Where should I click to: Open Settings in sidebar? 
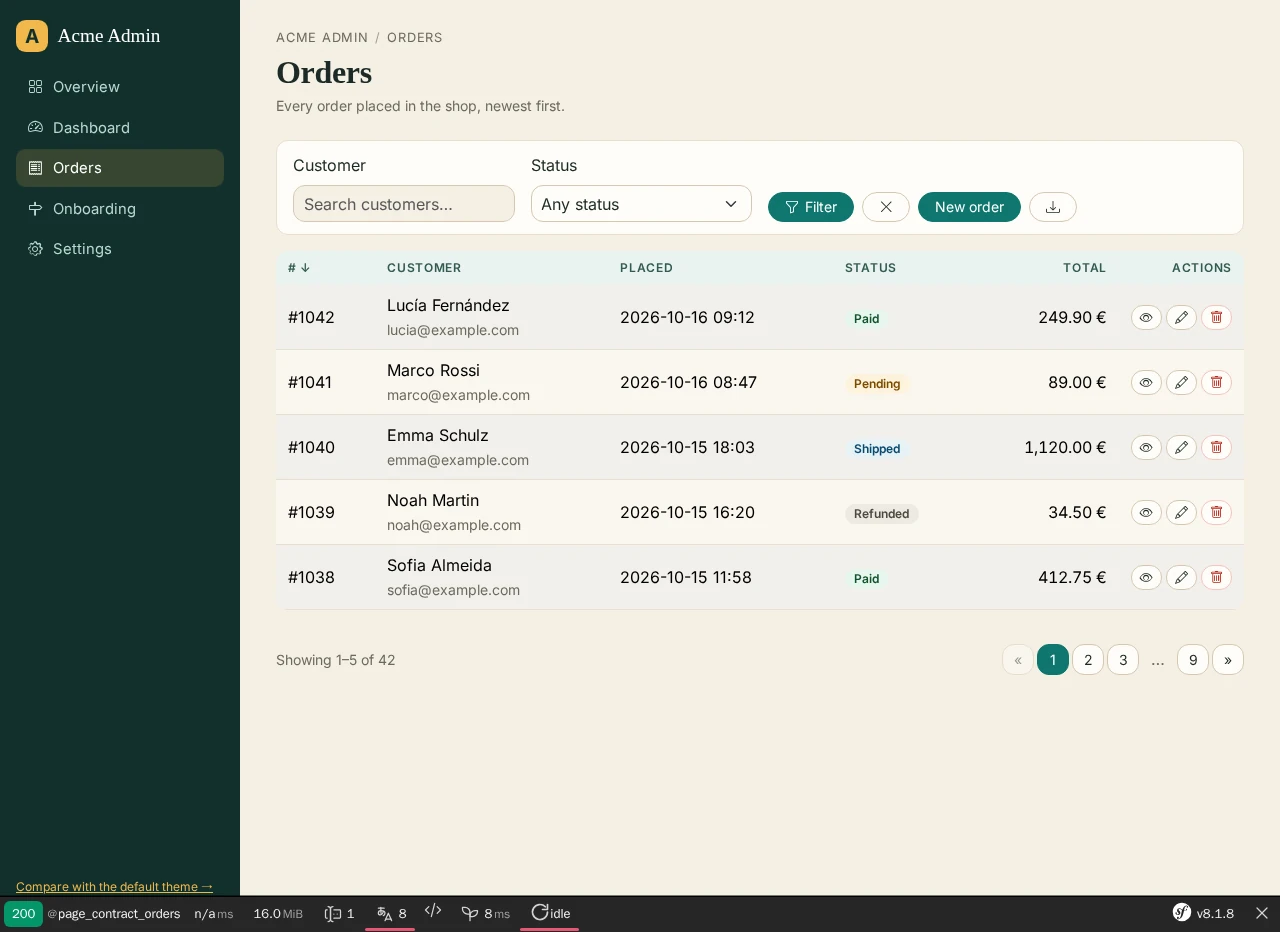click(120, 249)
